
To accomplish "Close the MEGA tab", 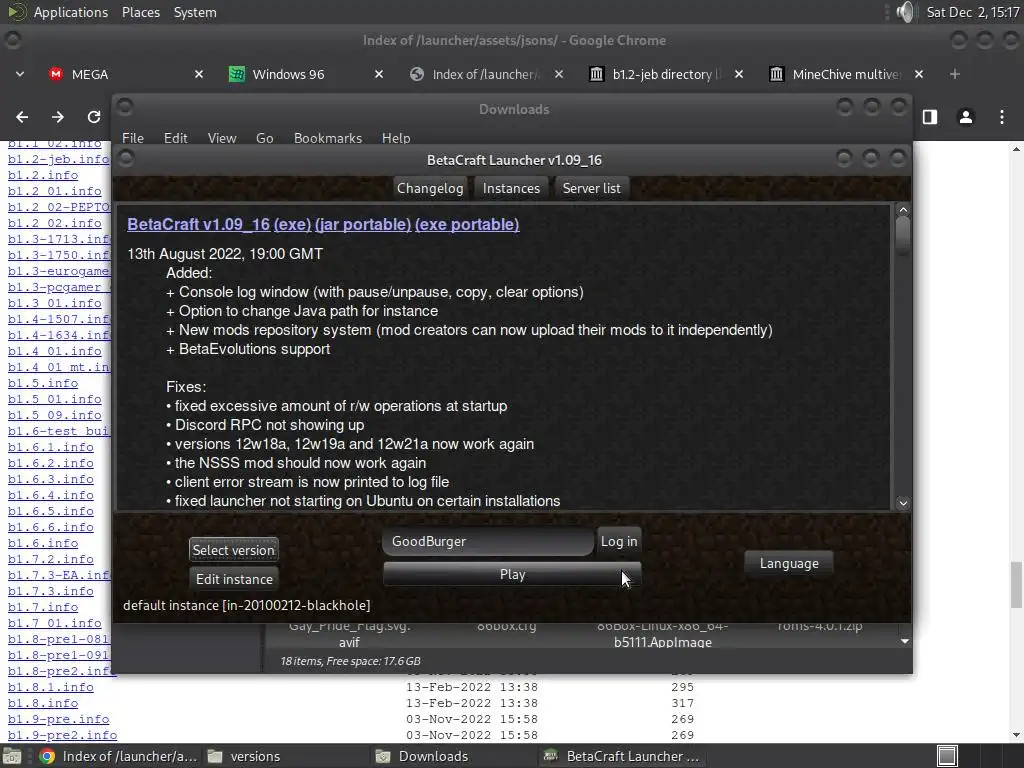I will 199,74.
